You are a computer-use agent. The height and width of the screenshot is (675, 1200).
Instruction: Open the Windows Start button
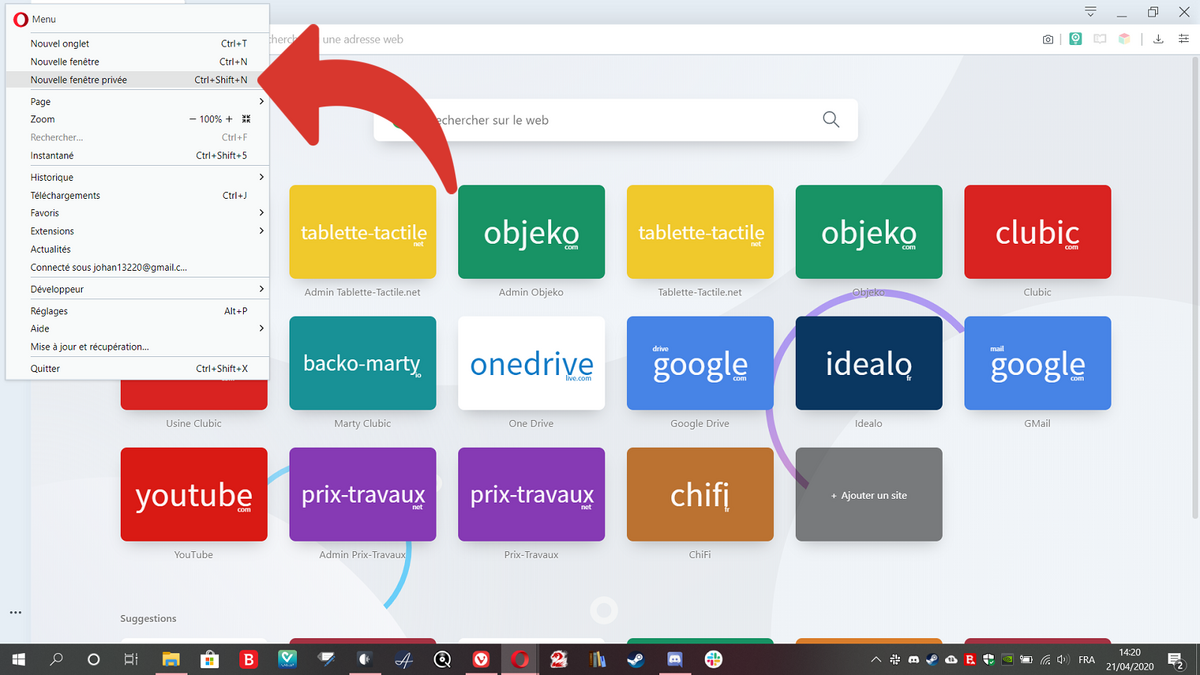pyautogui.click(x=18, y=659)
